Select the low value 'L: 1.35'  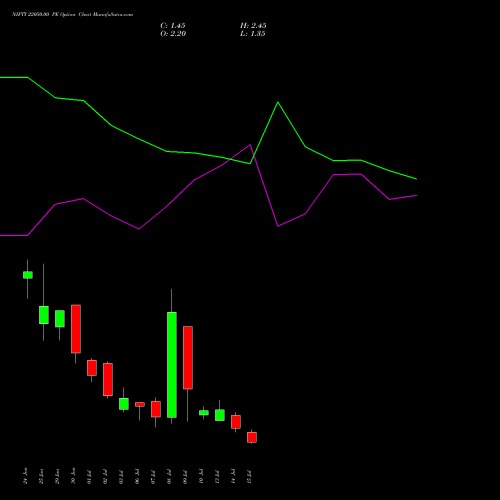point(253,34)
